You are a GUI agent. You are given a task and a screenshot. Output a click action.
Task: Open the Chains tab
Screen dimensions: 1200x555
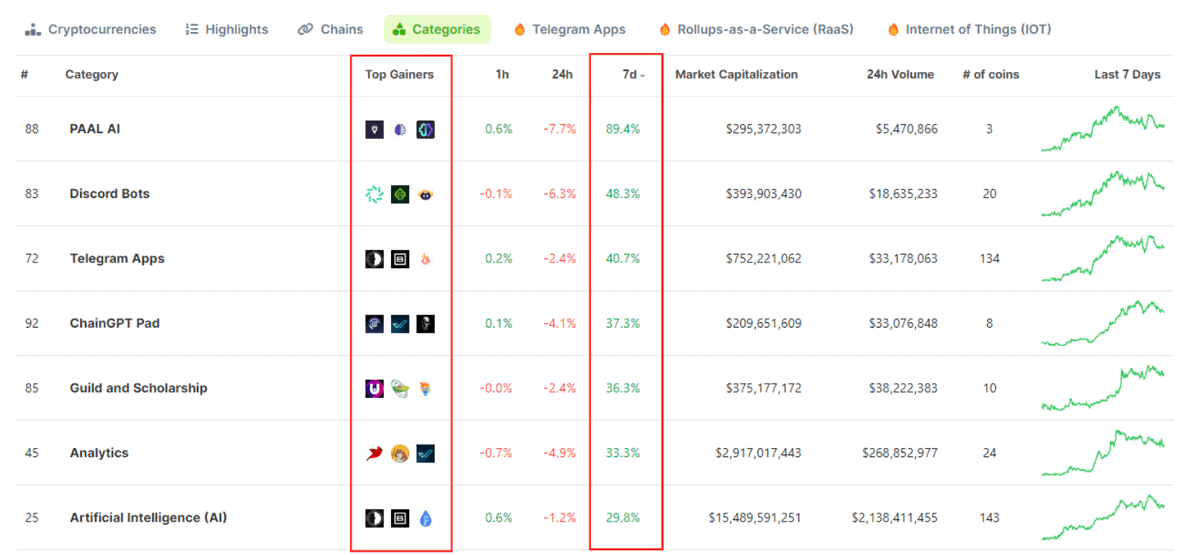click(331, 29)
